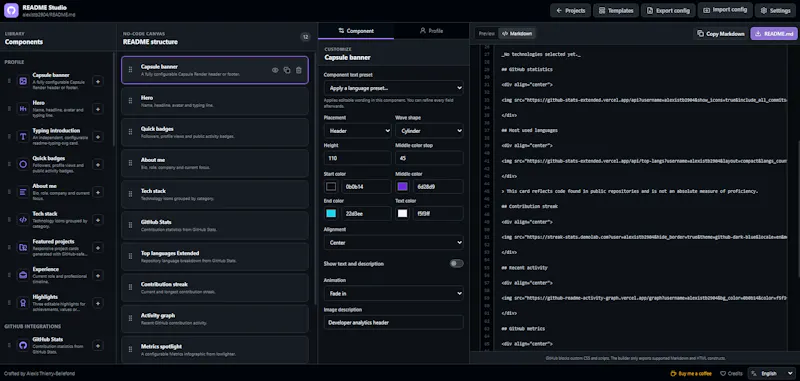This screenshot has width=800, height=381.
Task: Add Experience component with plus button
Action: (98, 275)
